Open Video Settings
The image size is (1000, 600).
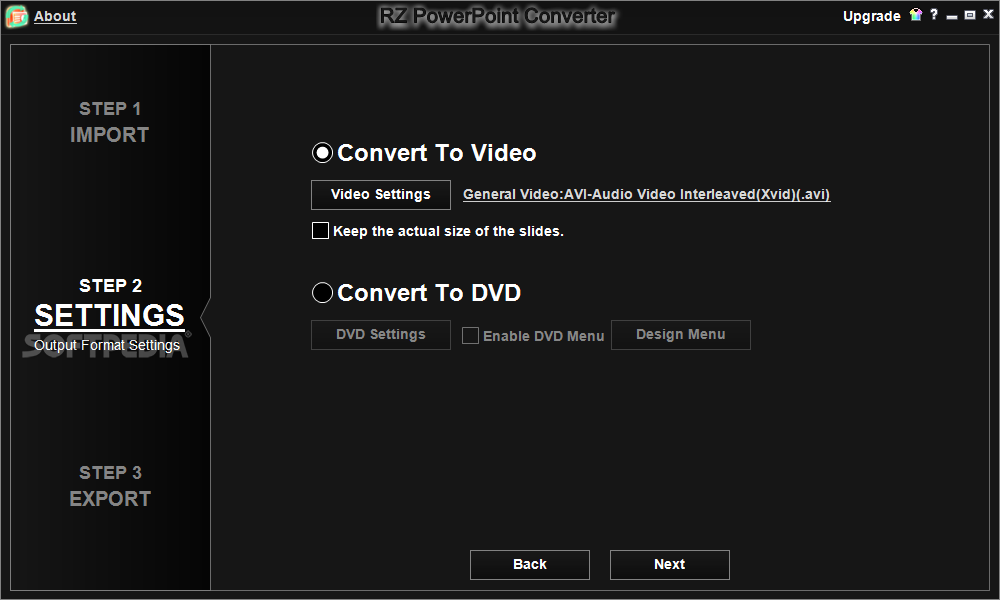381,194
